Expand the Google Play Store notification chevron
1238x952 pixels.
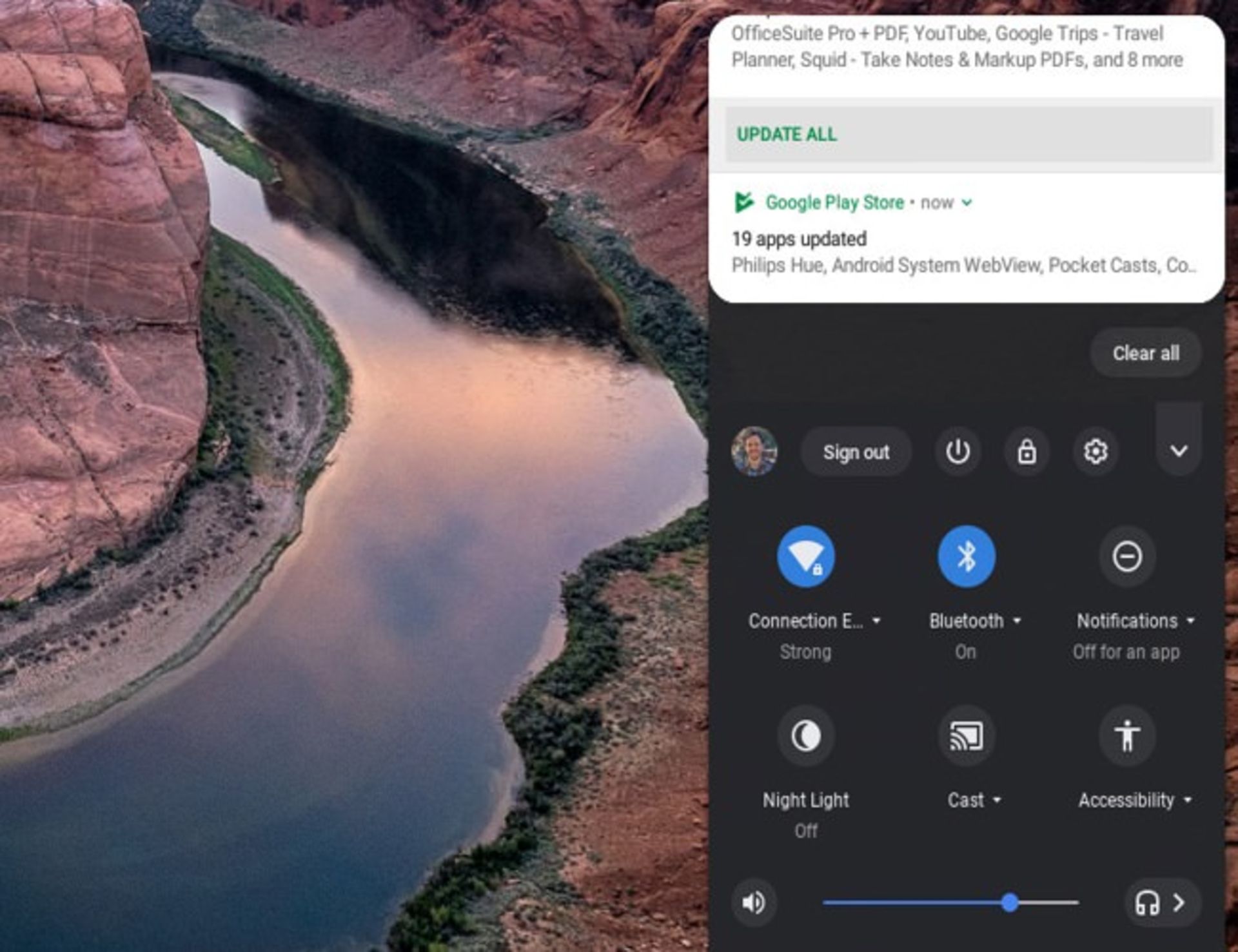[x=967, y=202]
